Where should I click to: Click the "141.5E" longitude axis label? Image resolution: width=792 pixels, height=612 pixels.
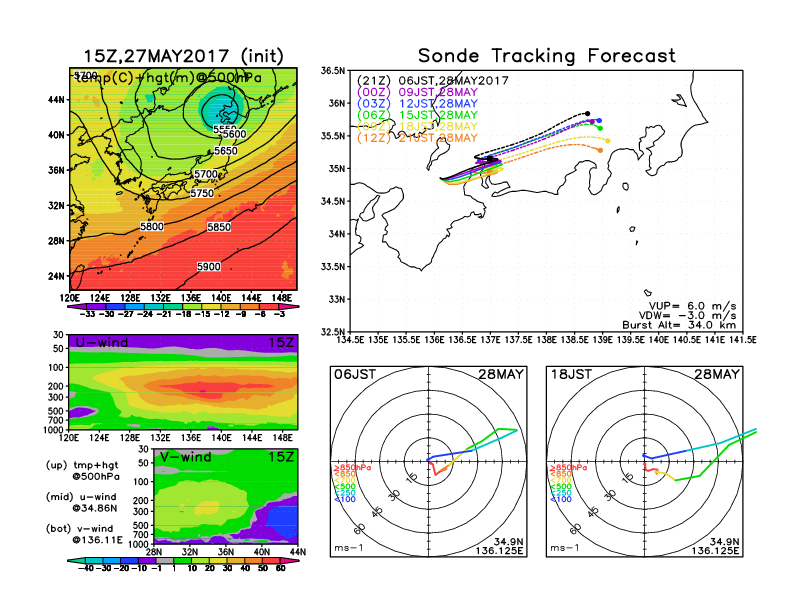coord(742,340)
